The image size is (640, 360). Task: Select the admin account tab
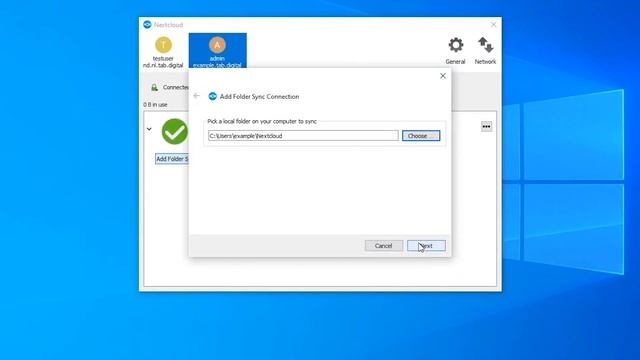[x=218, y=51]
